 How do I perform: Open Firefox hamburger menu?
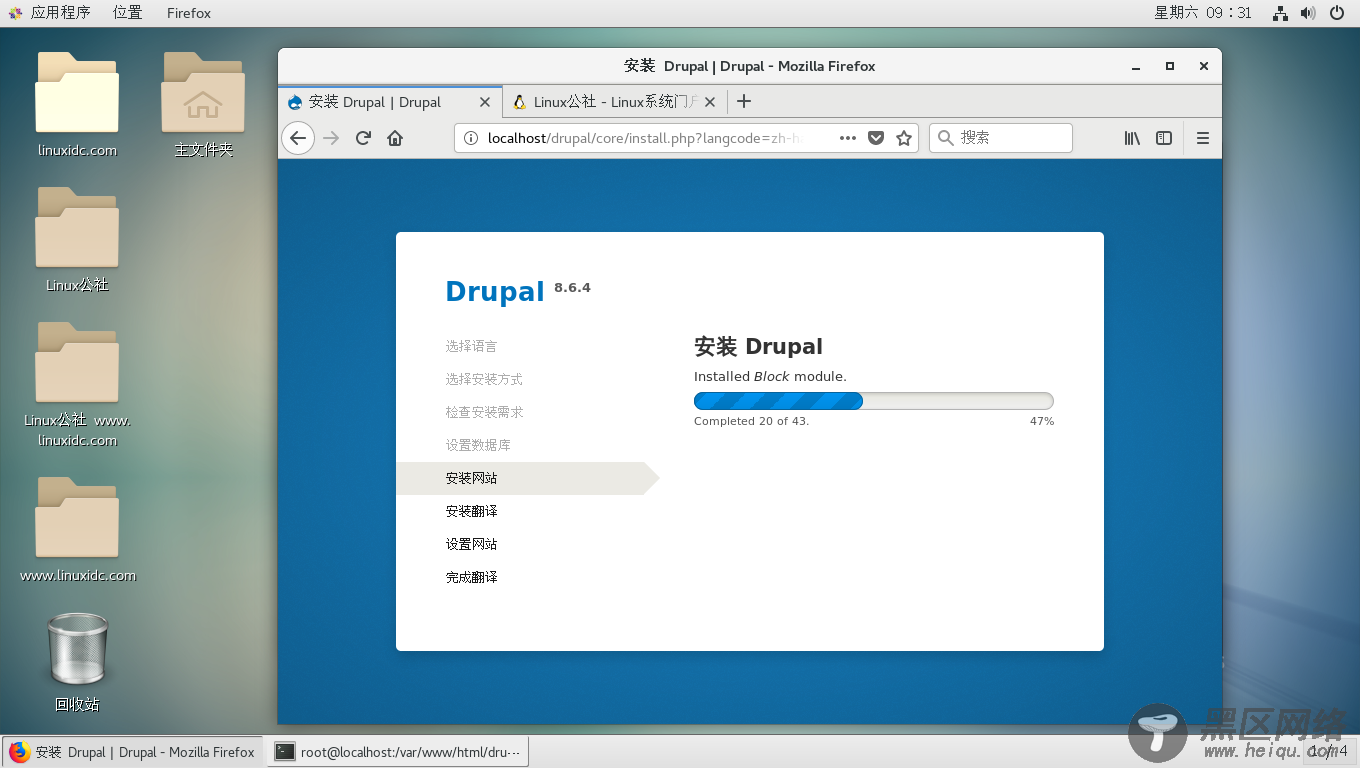click(1203, 138)
